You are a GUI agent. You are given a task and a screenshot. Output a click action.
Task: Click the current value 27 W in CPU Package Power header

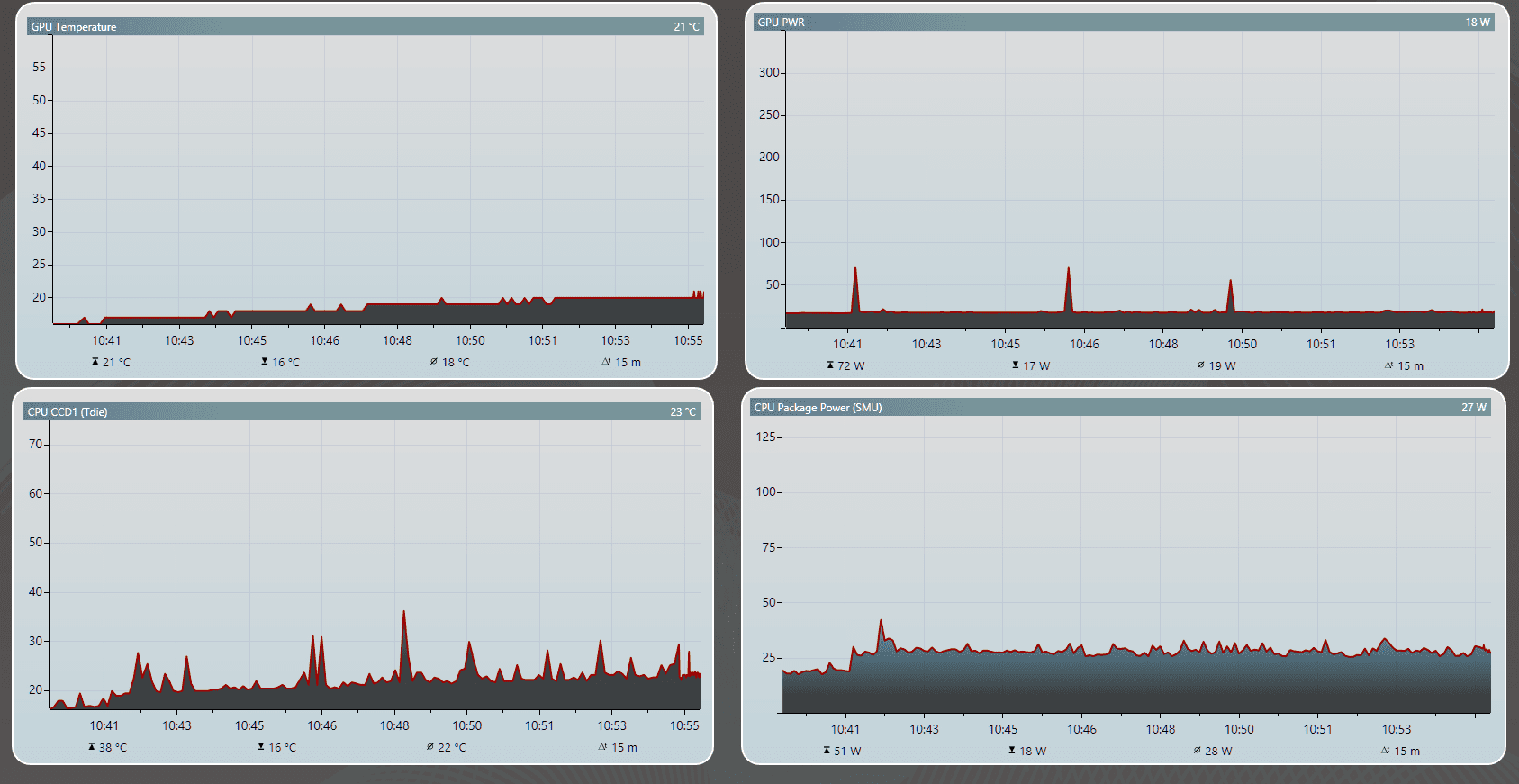(x=1474, y=408)
